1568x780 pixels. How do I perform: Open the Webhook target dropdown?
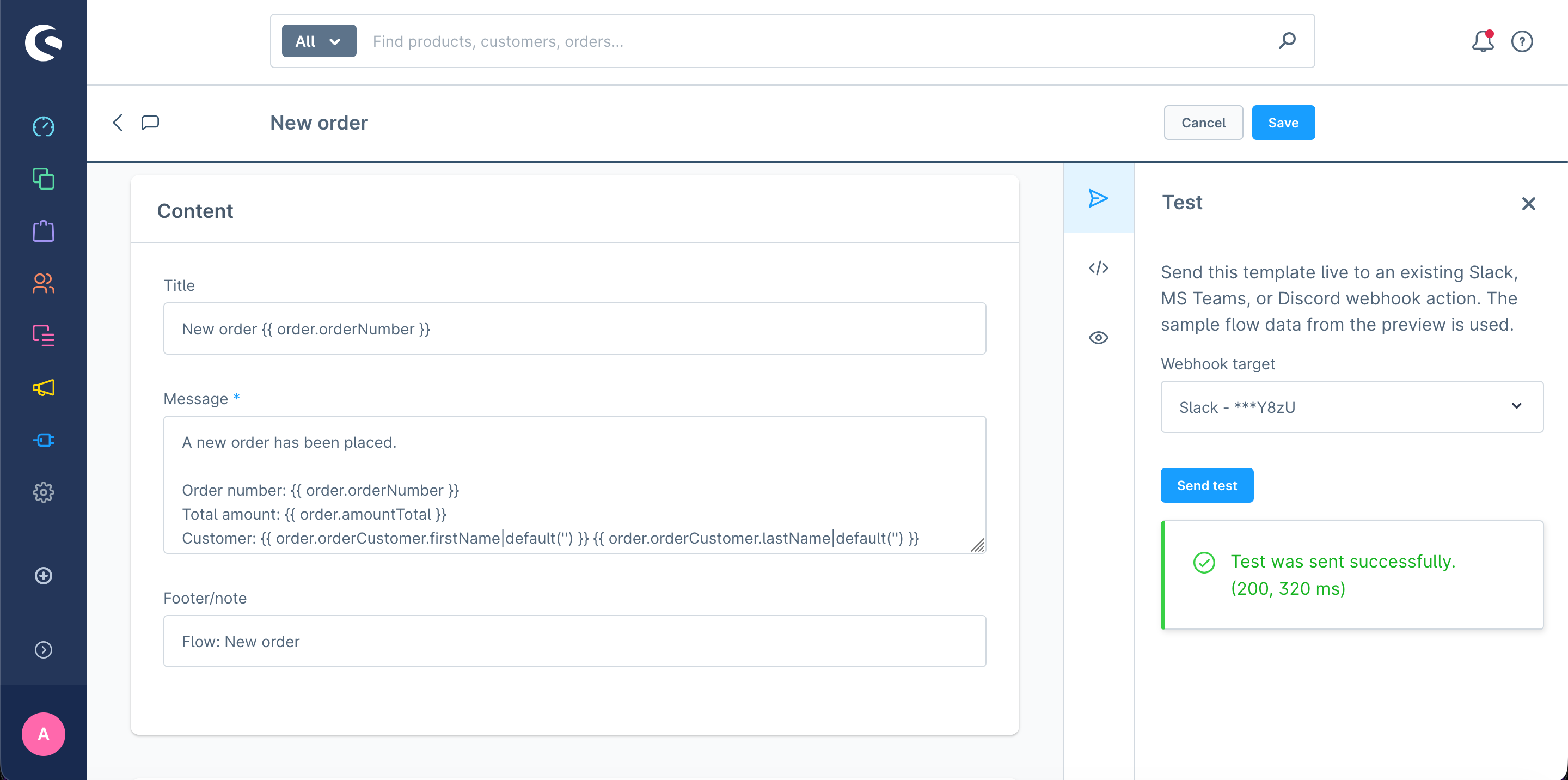click(x=1351, y=407)
